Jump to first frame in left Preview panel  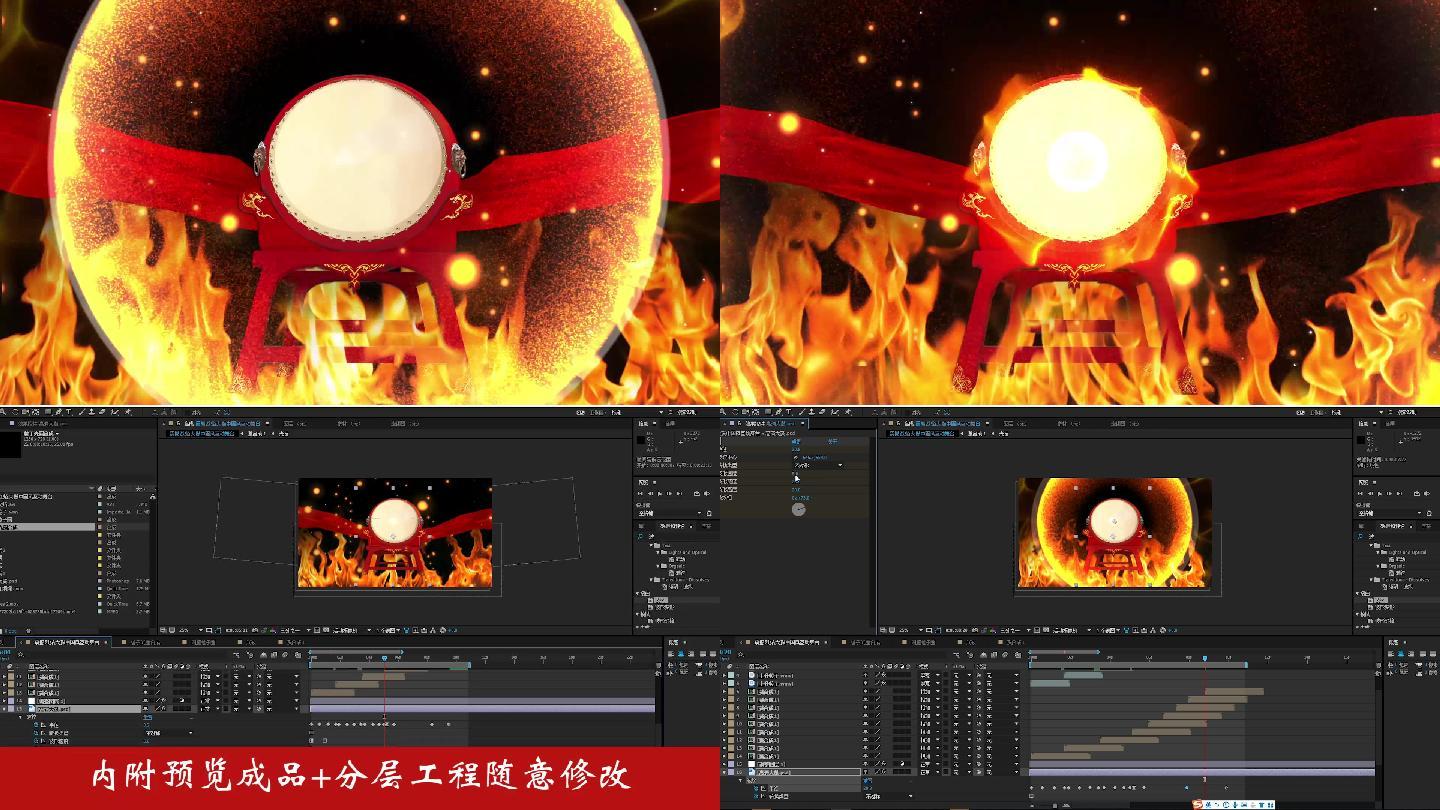click(640, 494)
